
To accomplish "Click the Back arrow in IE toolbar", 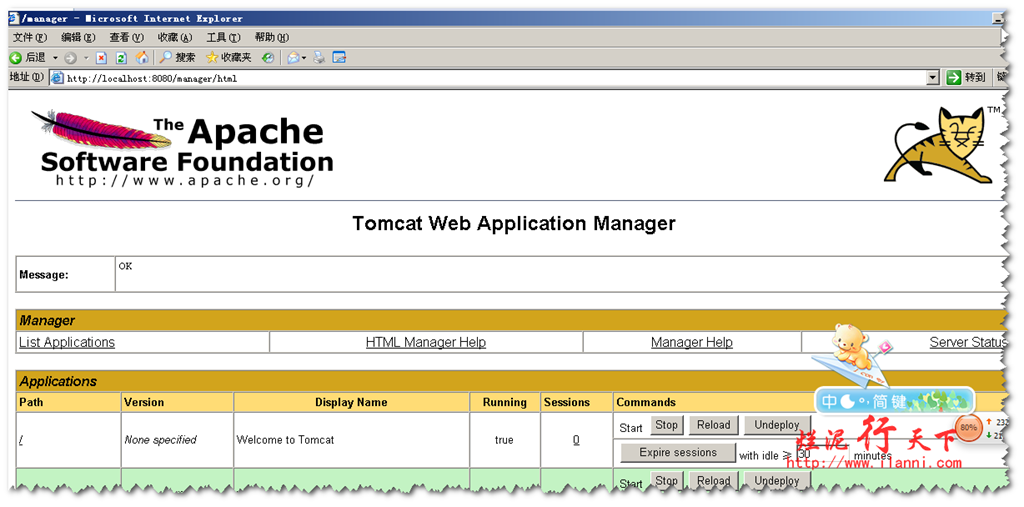I will [x=16, y=58].
